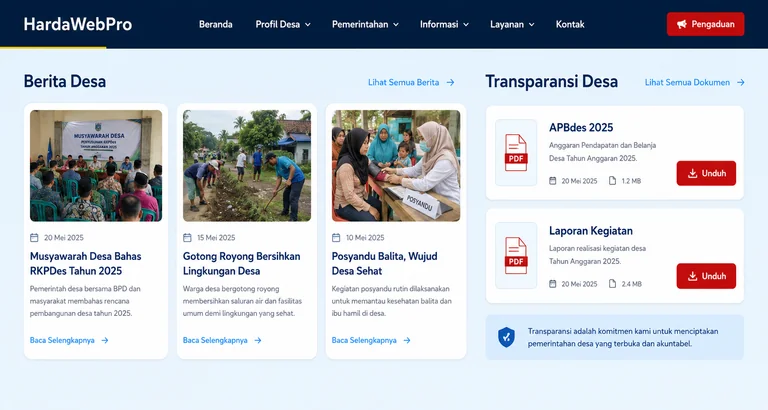Click the download icon in the Laporan Kegiatan Unduh button
Image resolution: width=768 pixels, height=410 pixels.
click(693, 276)
